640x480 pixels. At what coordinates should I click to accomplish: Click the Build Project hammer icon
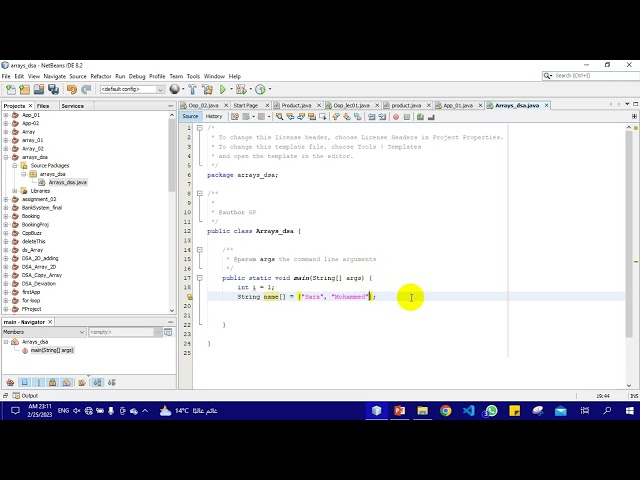tap(189, 89)
